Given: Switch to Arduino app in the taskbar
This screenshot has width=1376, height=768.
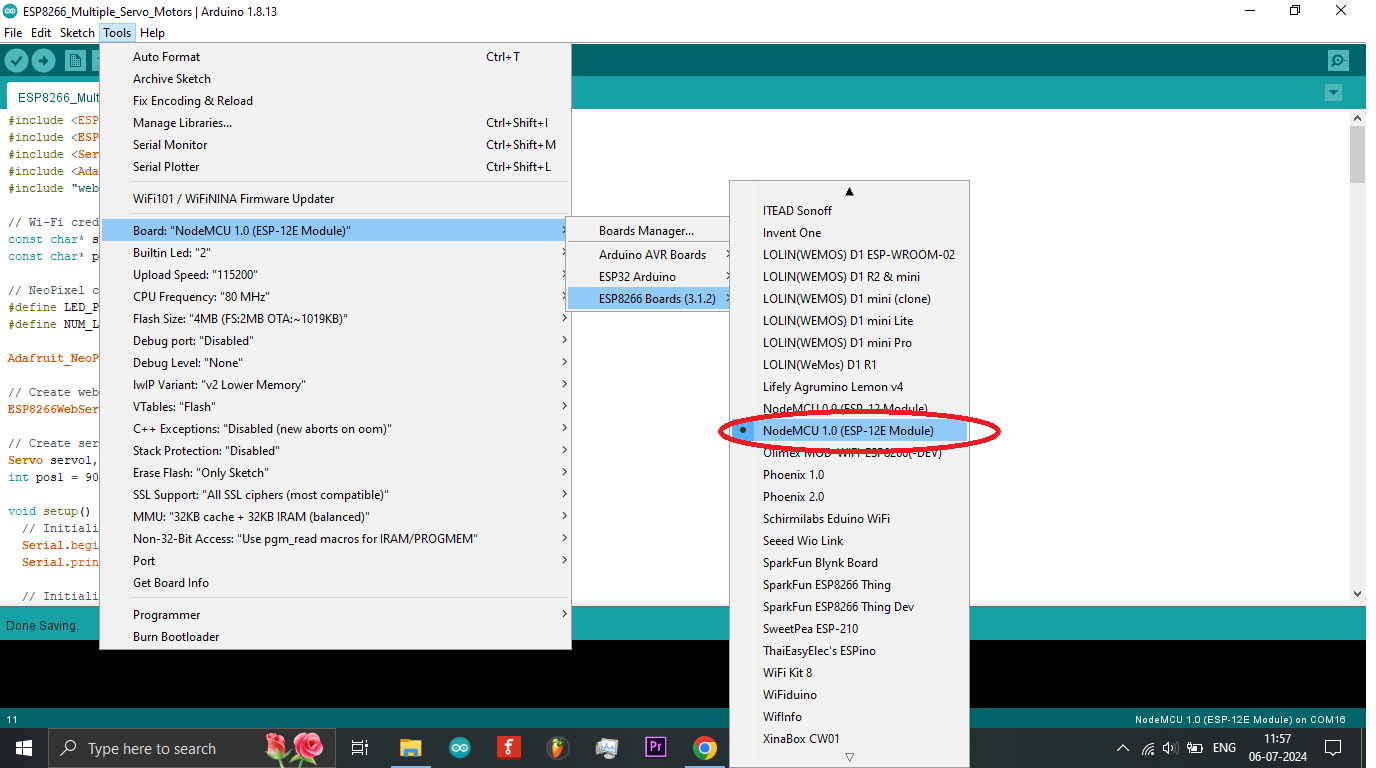Looking at the screenshot, I should point(459,748).
